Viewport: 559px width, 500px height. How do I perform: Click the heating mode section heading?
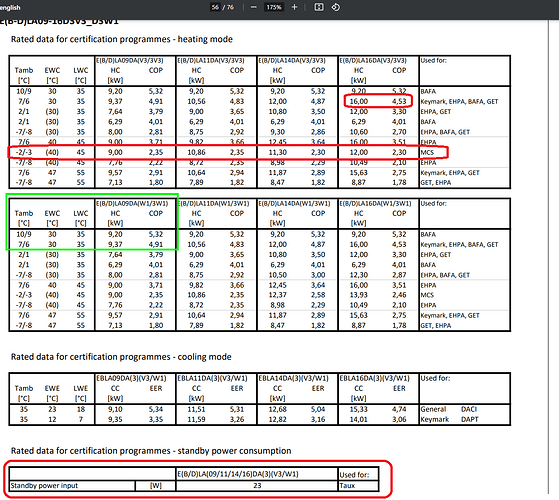point(122,39)
